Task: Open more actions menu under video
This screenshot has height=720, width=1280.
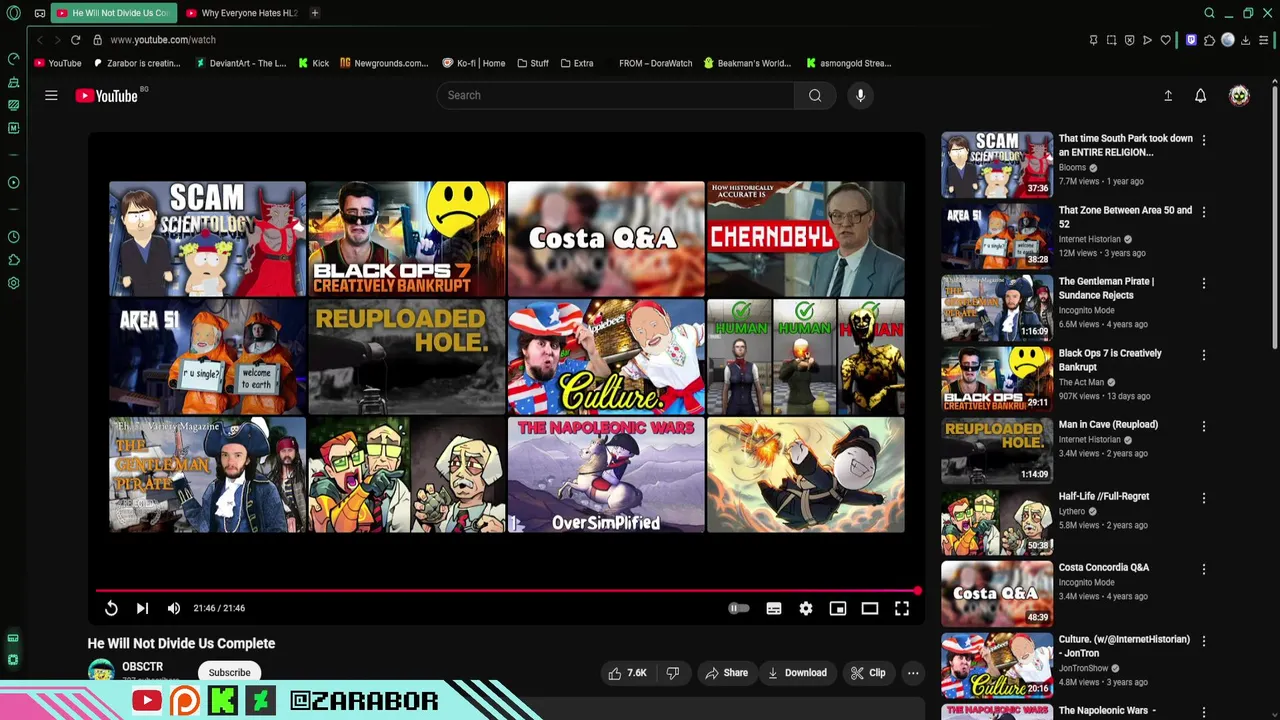Action: coord(913,673)
